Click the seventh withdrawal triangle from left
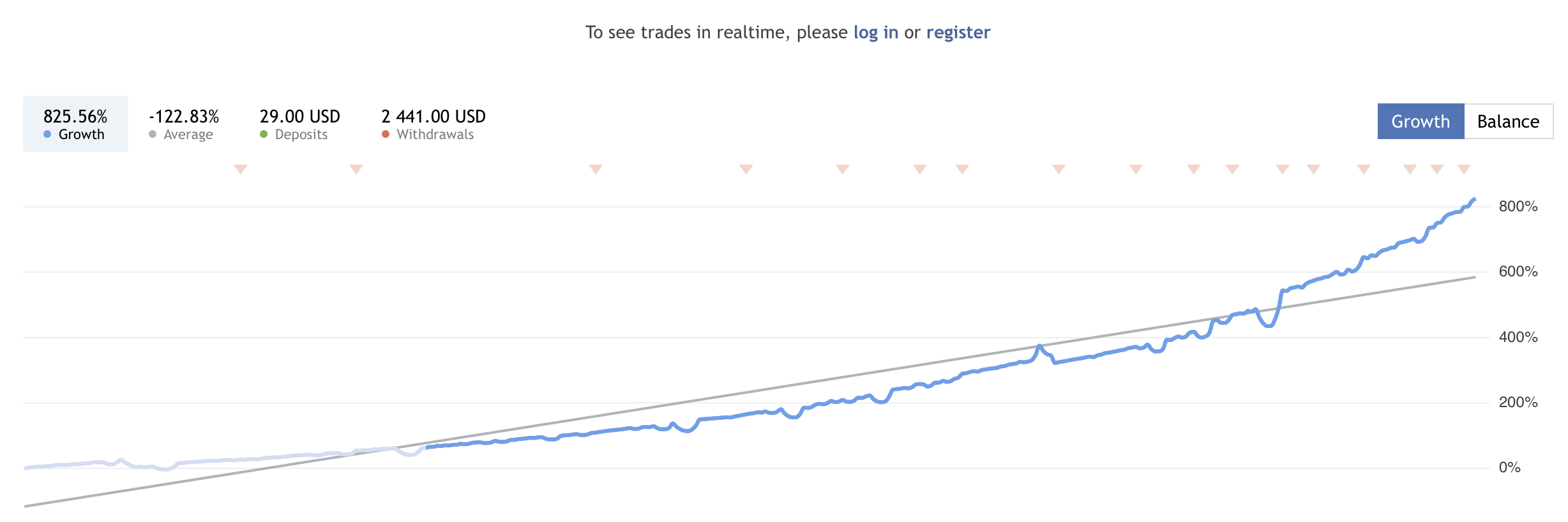Viewport: 1568px width, 522px height. tap(962, 169)
